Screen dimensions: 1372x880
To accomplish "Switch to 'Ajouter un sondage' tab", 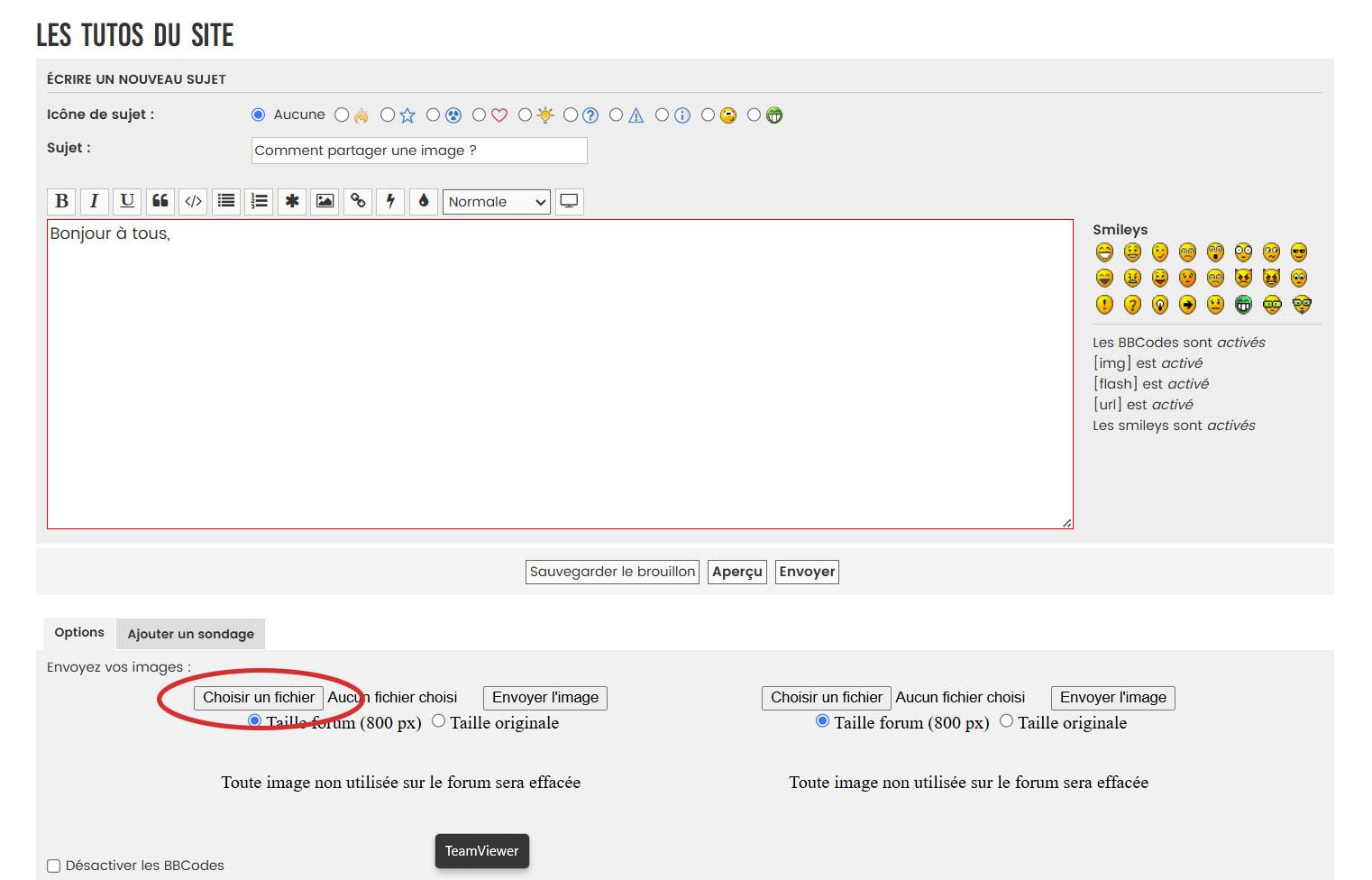I will 190,634.
